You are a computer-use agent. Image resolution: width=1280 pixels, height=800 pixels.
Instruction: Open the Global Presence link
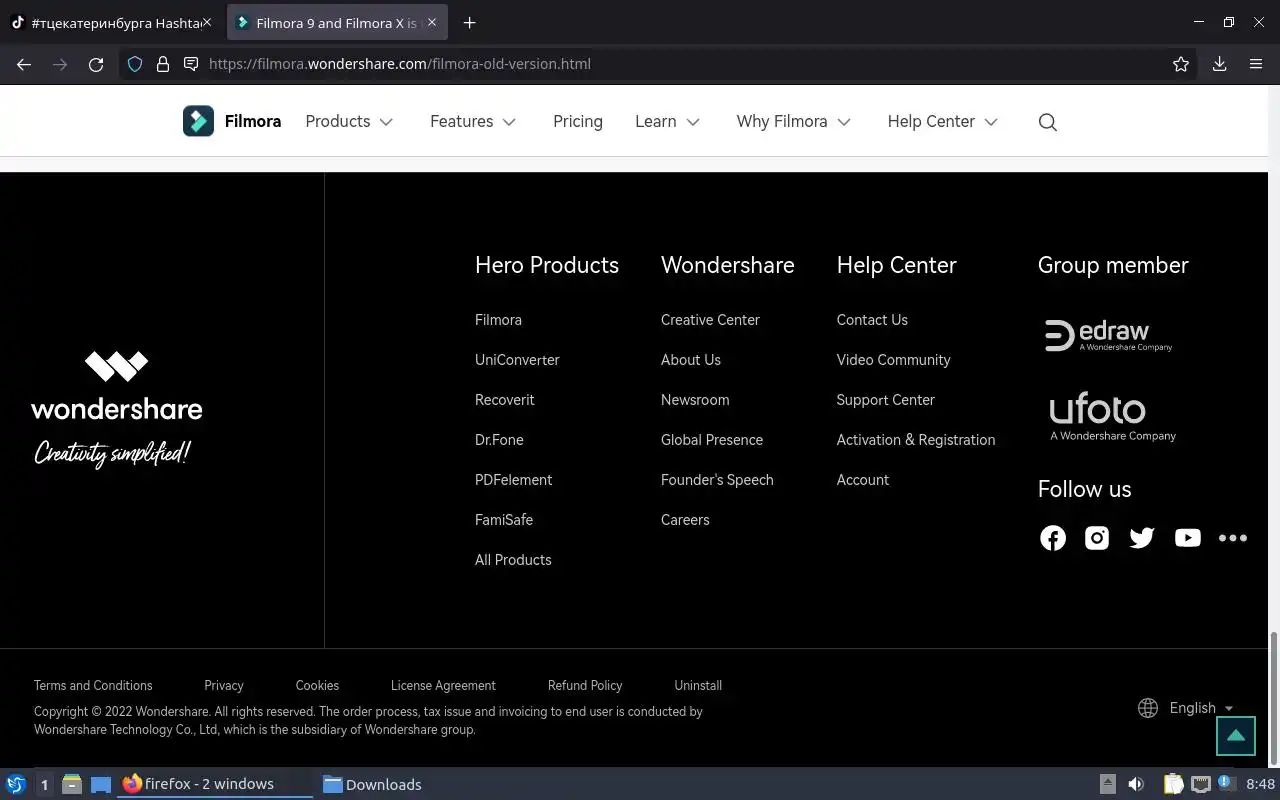712,440
